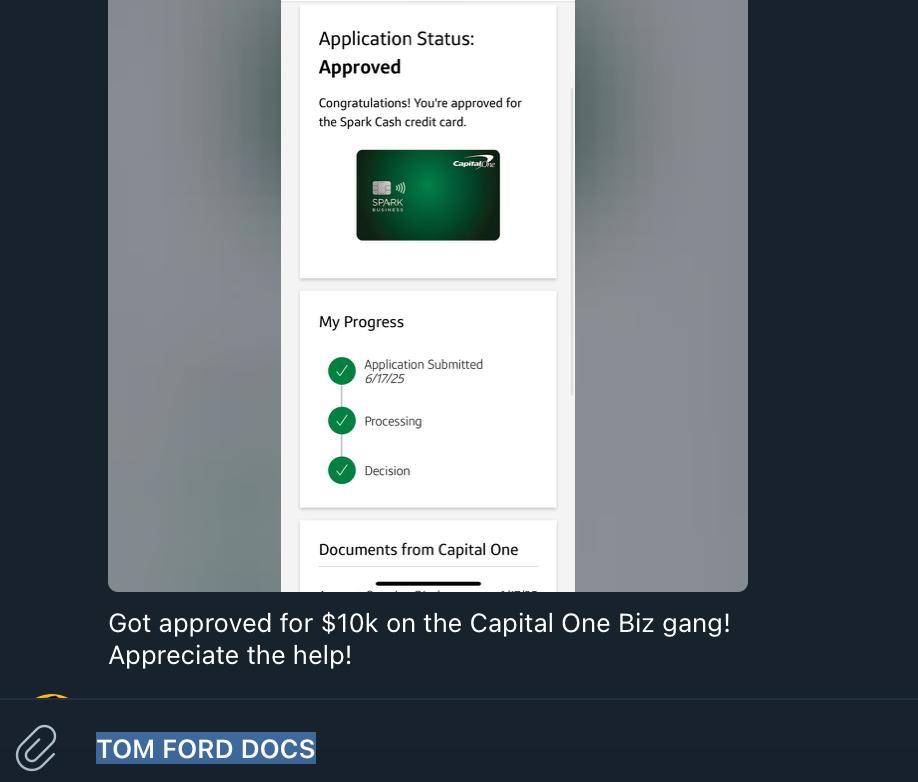The image size is (918, 782).
Task: Click the Capital One logo on card
Action: (474, 162)
